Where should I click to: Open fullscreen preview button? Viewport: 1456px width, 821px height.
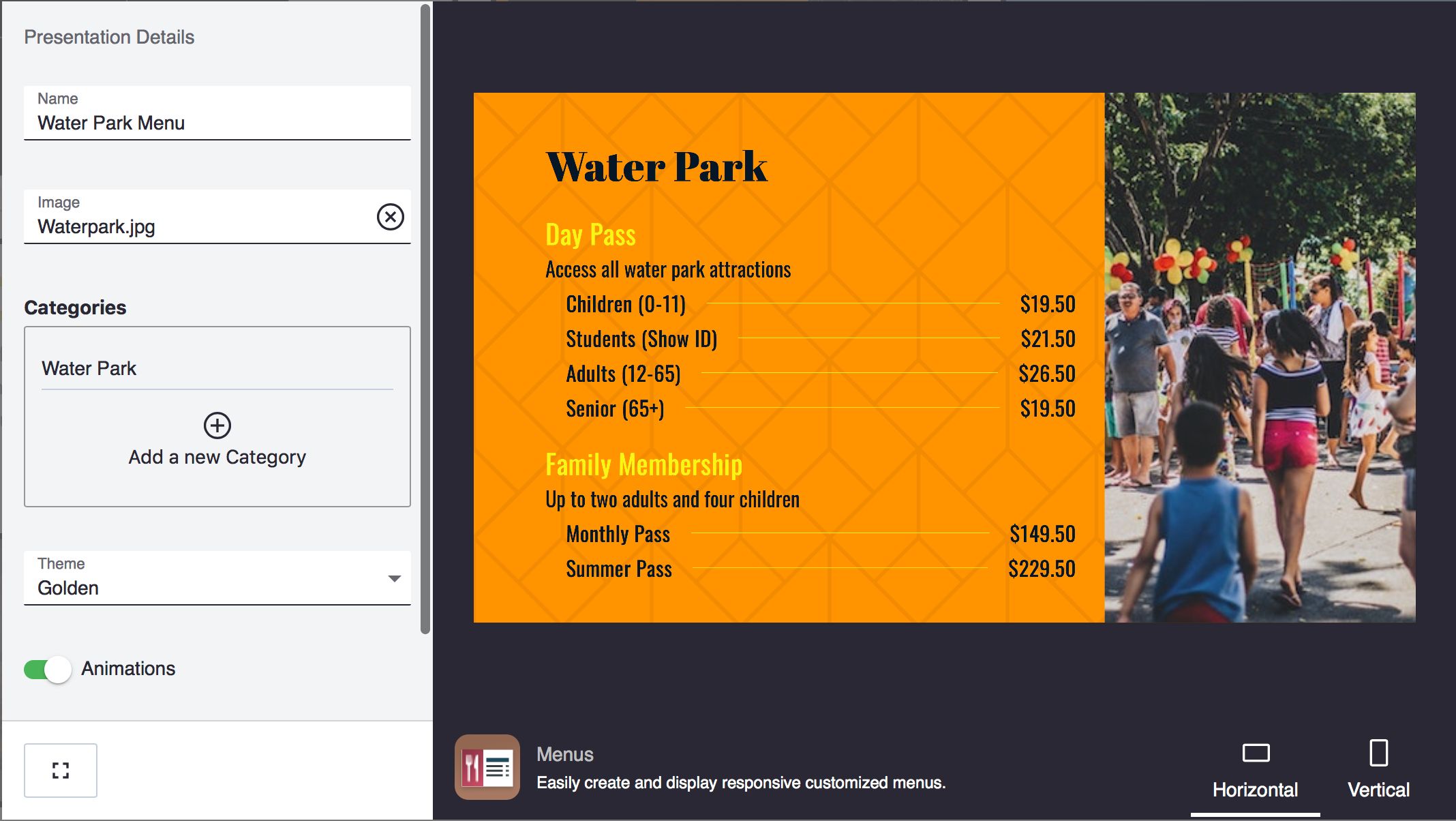tap(61, 771)
